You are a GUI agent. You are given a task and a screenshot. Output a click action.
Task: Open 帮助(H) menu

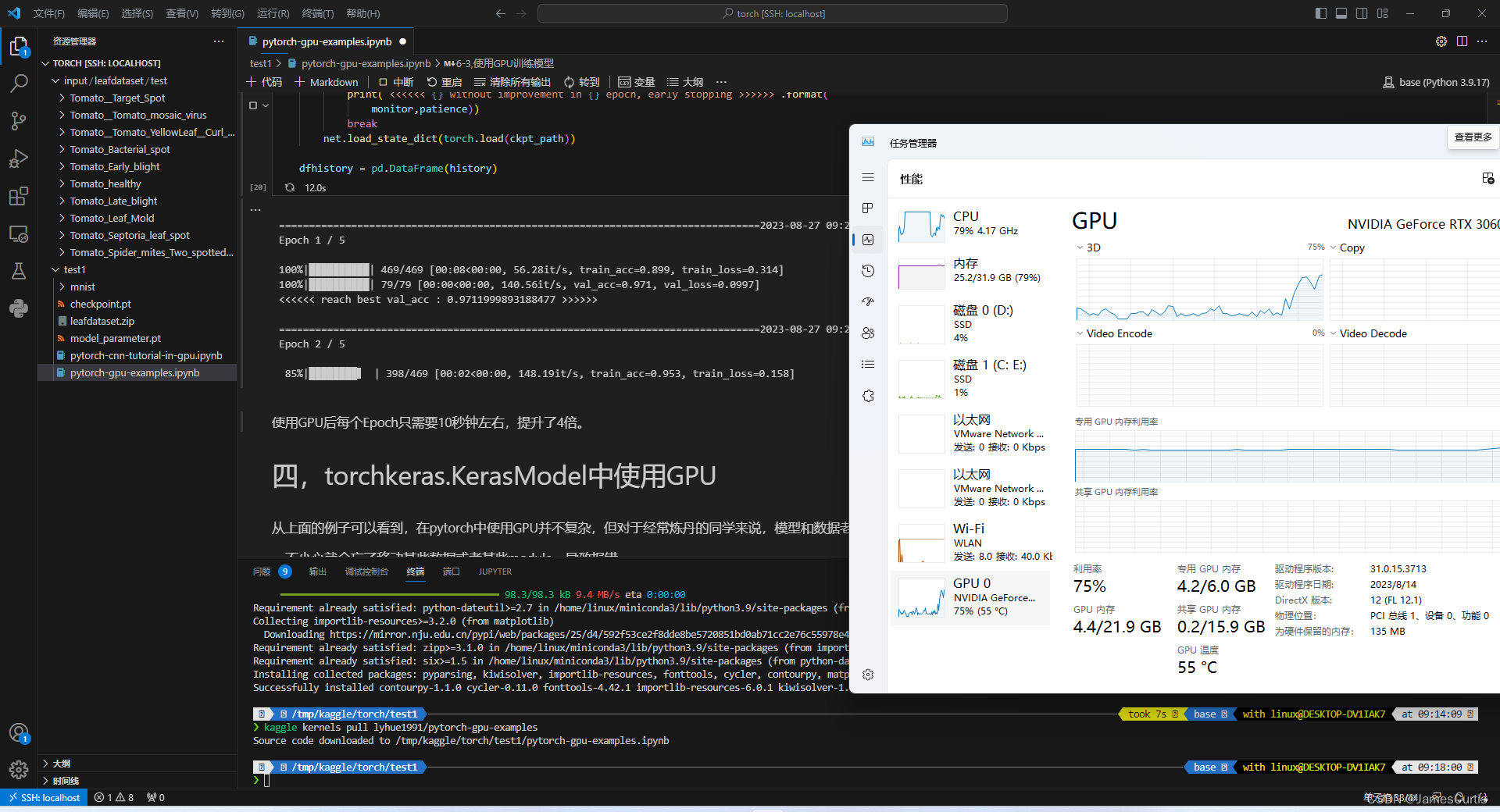pos(362,13)
